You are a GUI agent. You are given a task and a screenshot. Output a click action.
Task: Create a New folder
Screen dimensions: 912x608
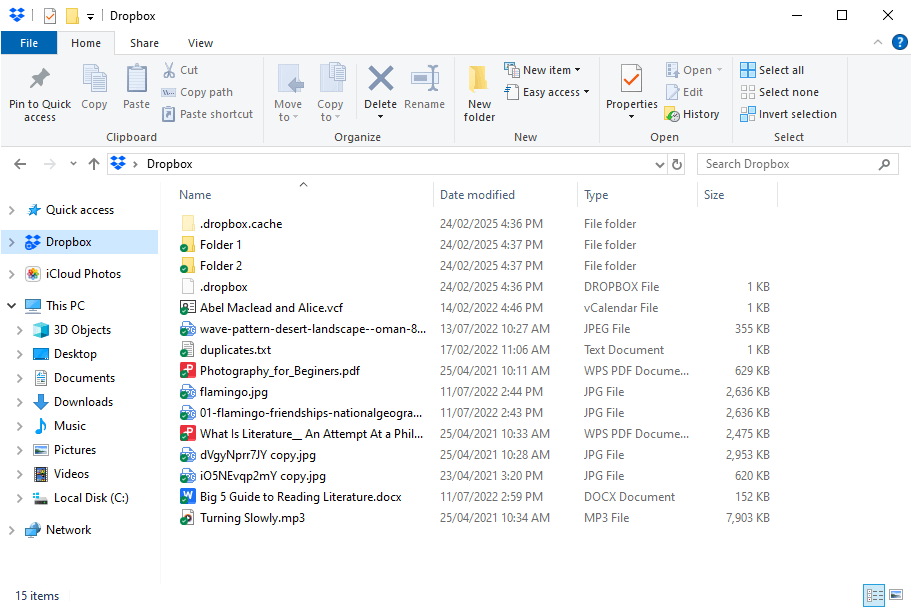coord(479,93)
